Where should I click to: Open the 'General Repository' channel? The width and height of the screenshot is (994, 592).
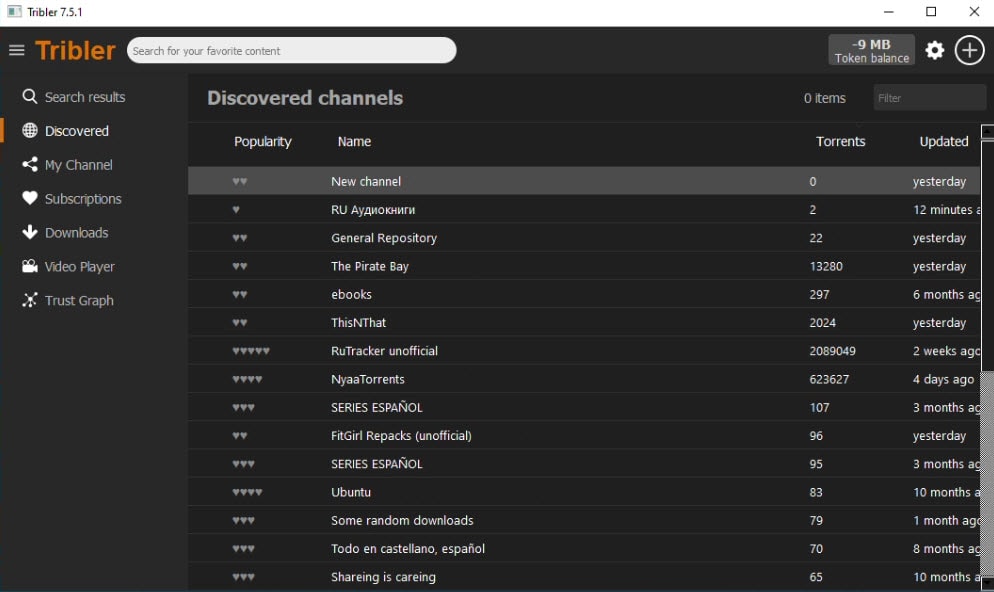pos(584,238)
